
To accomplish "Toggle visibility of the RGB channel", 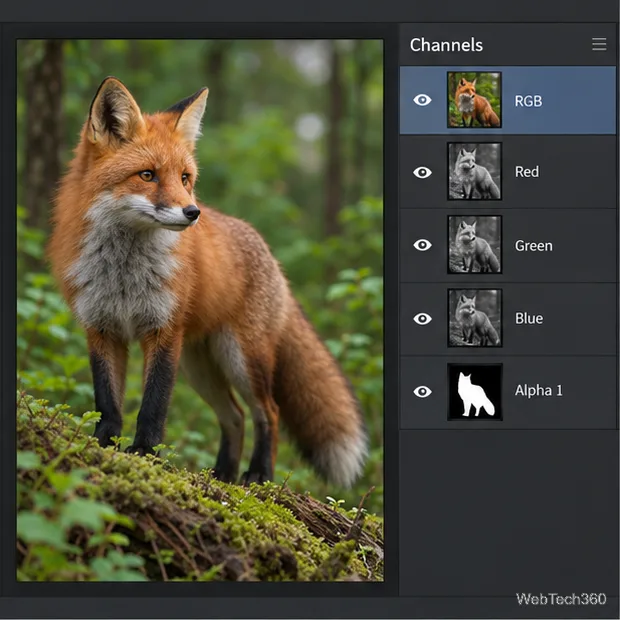I will click(x=422, y=100).
